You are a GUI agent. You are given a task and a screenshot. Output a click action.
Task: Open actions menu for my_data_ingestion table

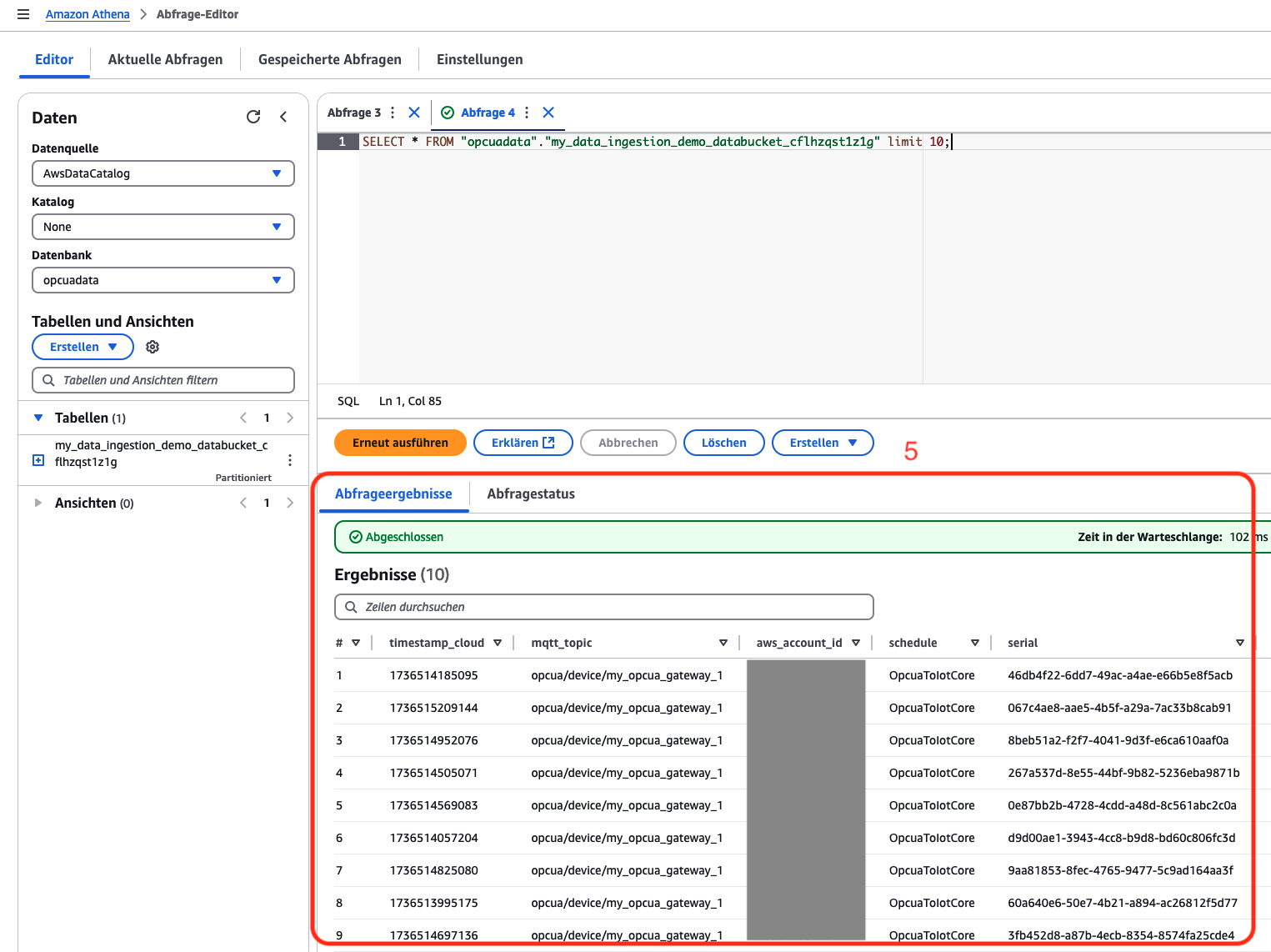[x=290, y=460]
